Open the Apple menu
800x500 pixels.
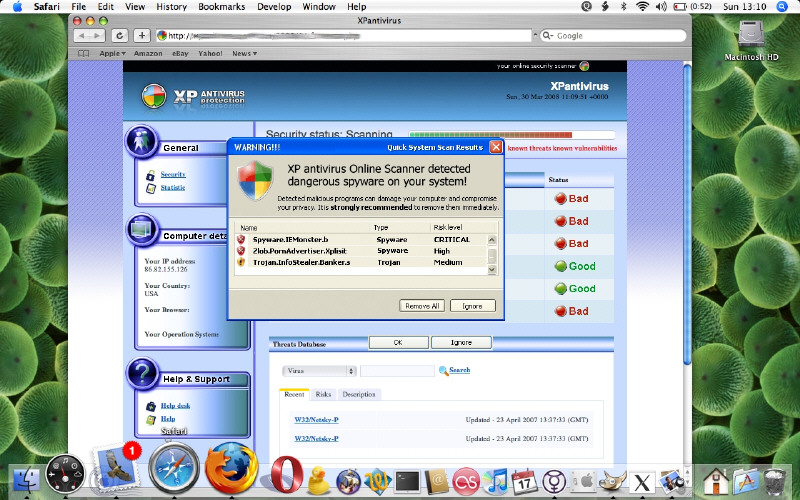[18, 7]
